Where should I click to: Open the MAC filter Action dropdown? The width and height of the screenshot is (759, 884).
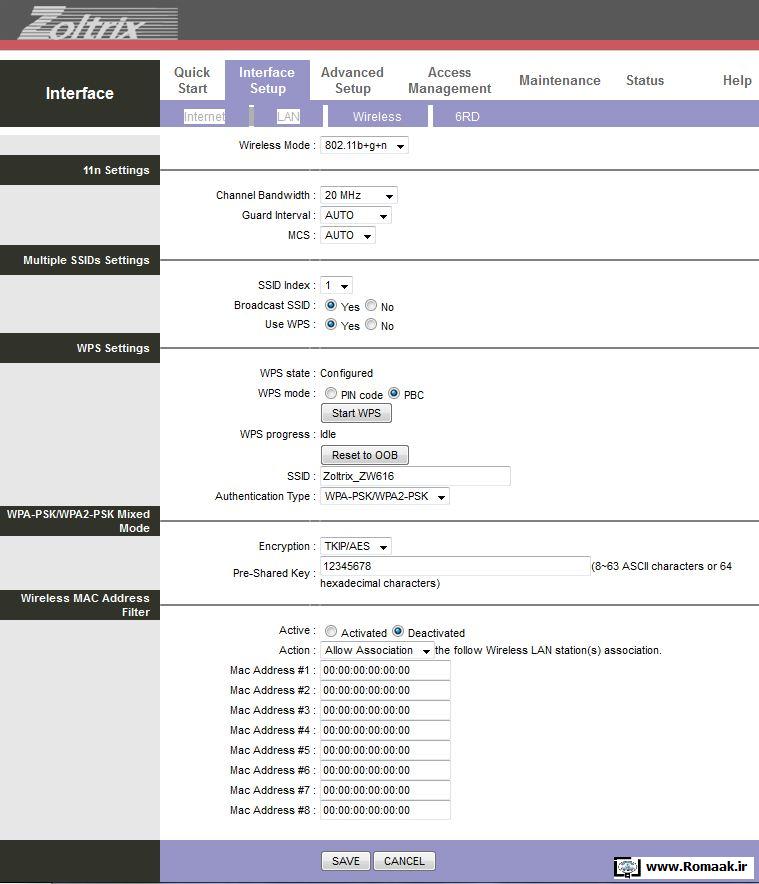(x=377, y=650)
